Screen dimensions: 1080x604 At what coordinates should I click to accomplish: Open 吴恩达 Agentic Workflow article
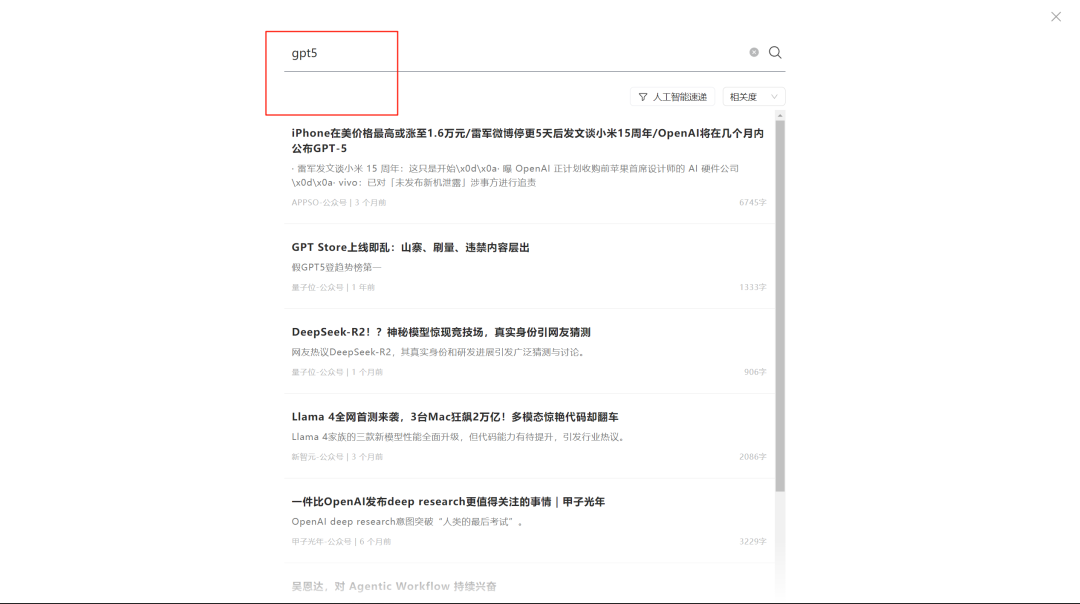point(394,586)
